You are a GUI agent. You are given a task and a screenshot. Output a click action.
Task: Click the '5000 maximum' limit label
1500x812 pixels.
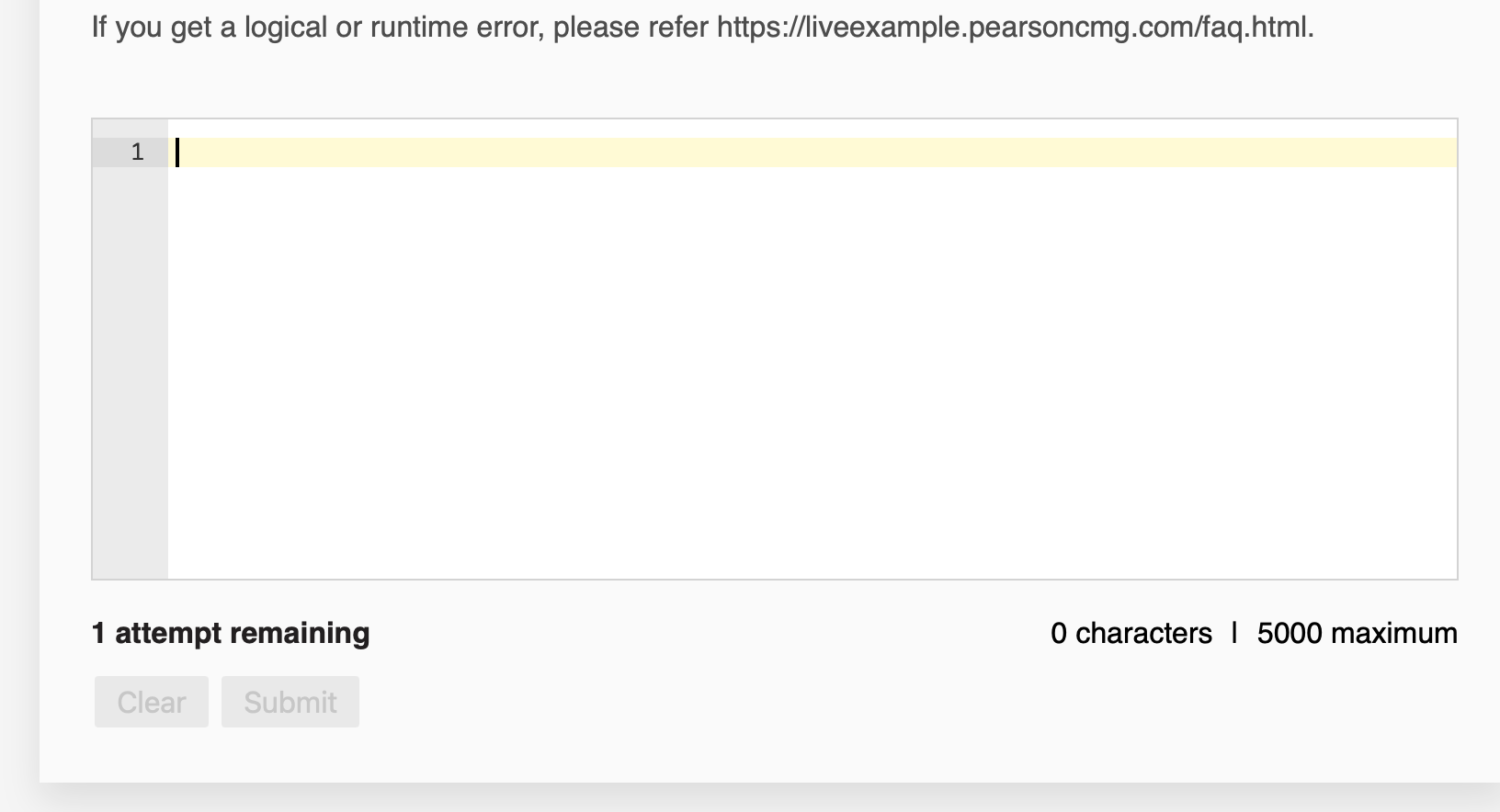1357,633
